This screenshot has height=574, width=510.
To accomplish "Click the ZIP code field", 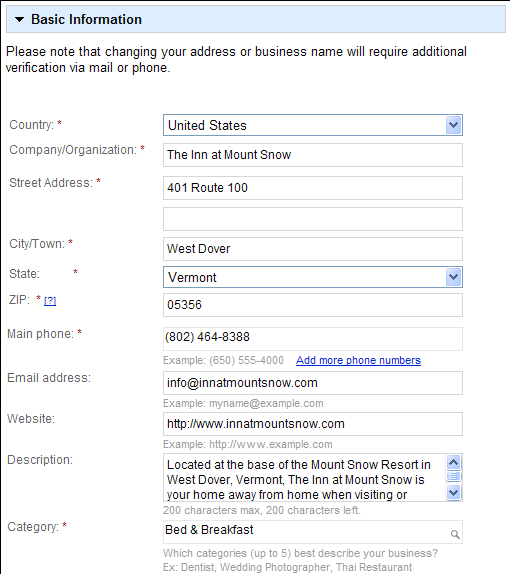I will (x=313, y=305).
